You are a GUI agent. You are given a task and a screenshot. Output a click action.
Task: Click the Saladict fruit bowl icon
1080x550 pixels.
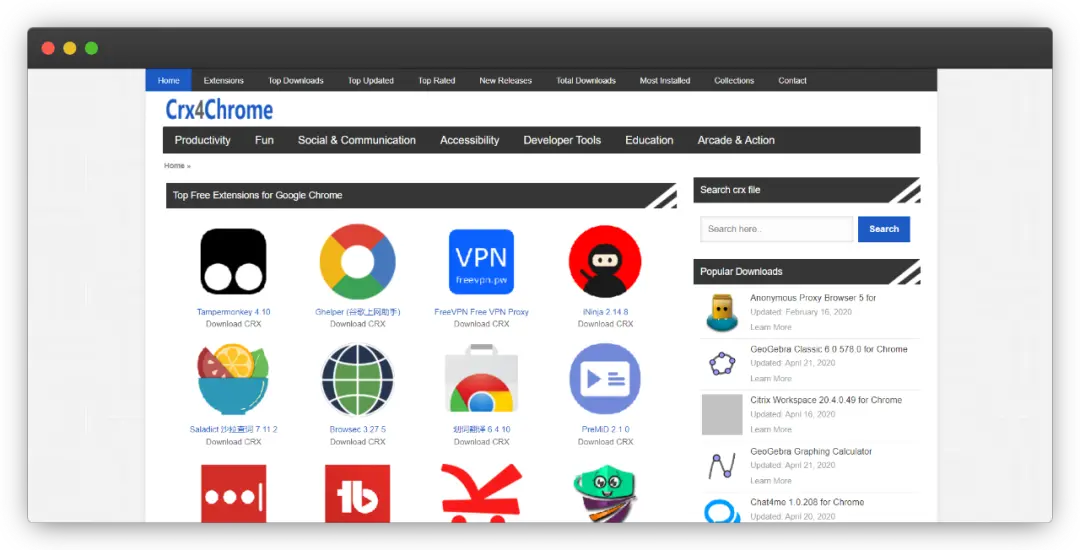click(x=233, y=379)
